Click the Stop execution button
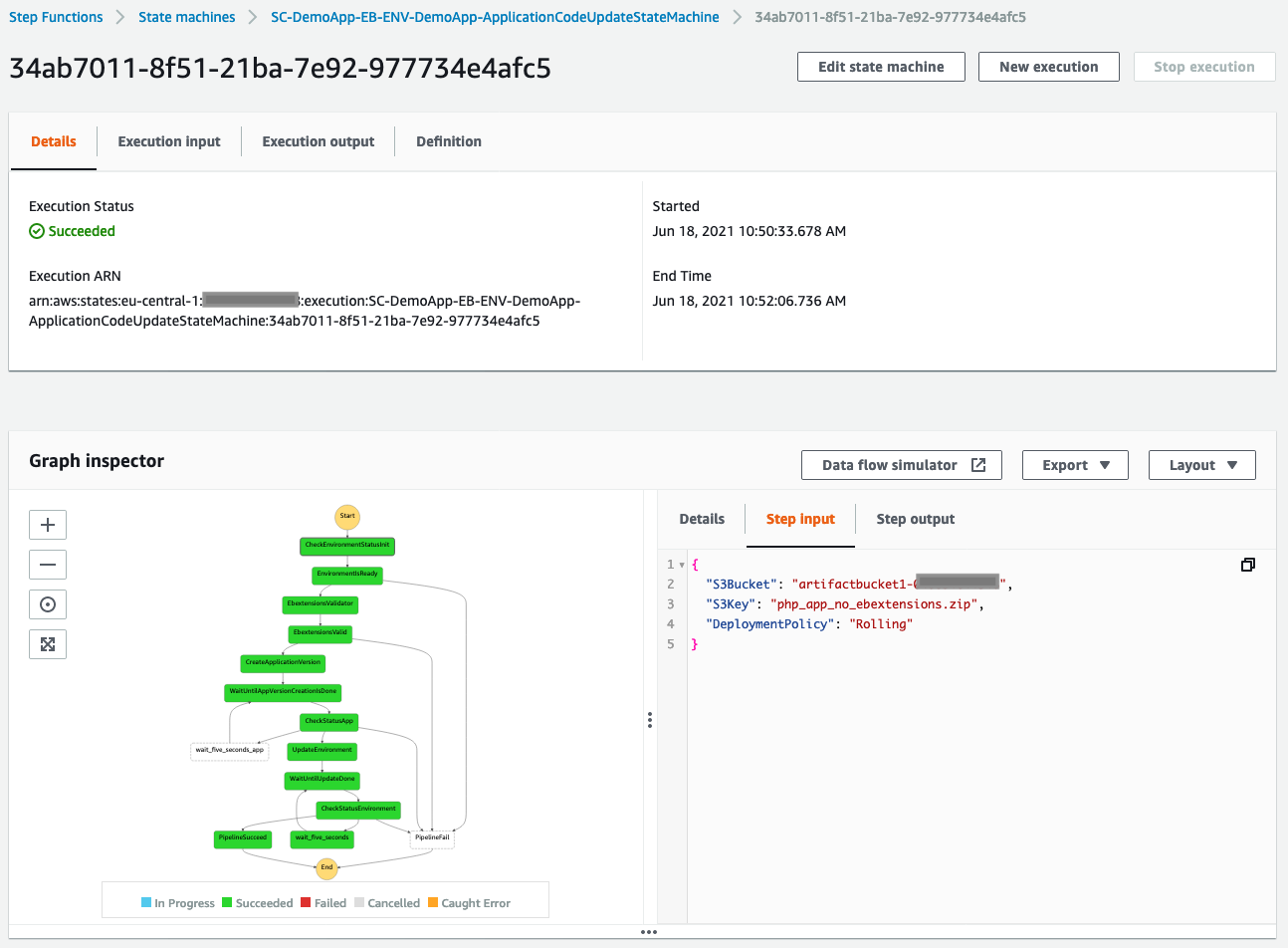The image size is (1288, 948). tap(1204, 67)
